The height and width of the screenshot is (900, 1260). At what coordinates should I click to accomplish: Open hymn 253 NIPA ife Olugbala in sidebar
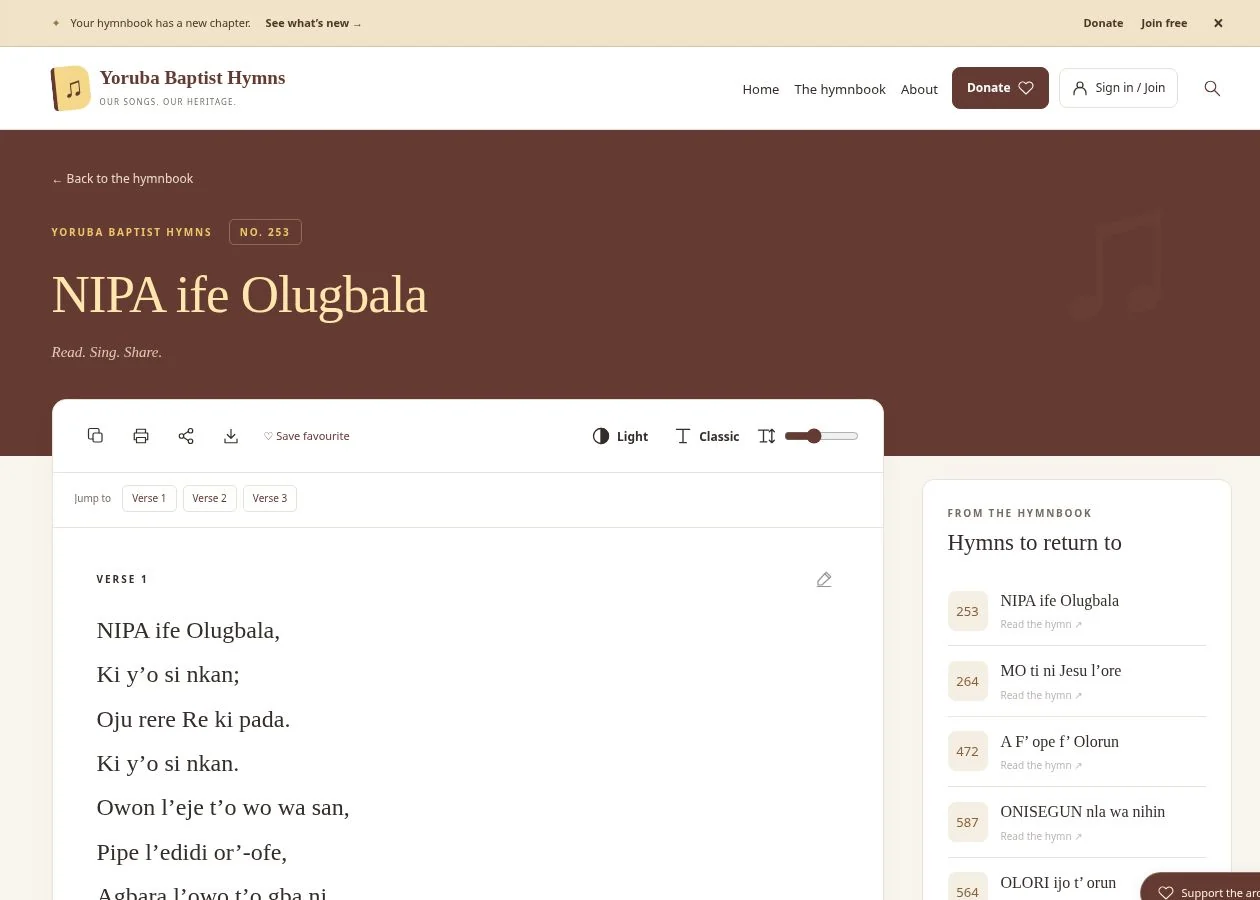1077,611
